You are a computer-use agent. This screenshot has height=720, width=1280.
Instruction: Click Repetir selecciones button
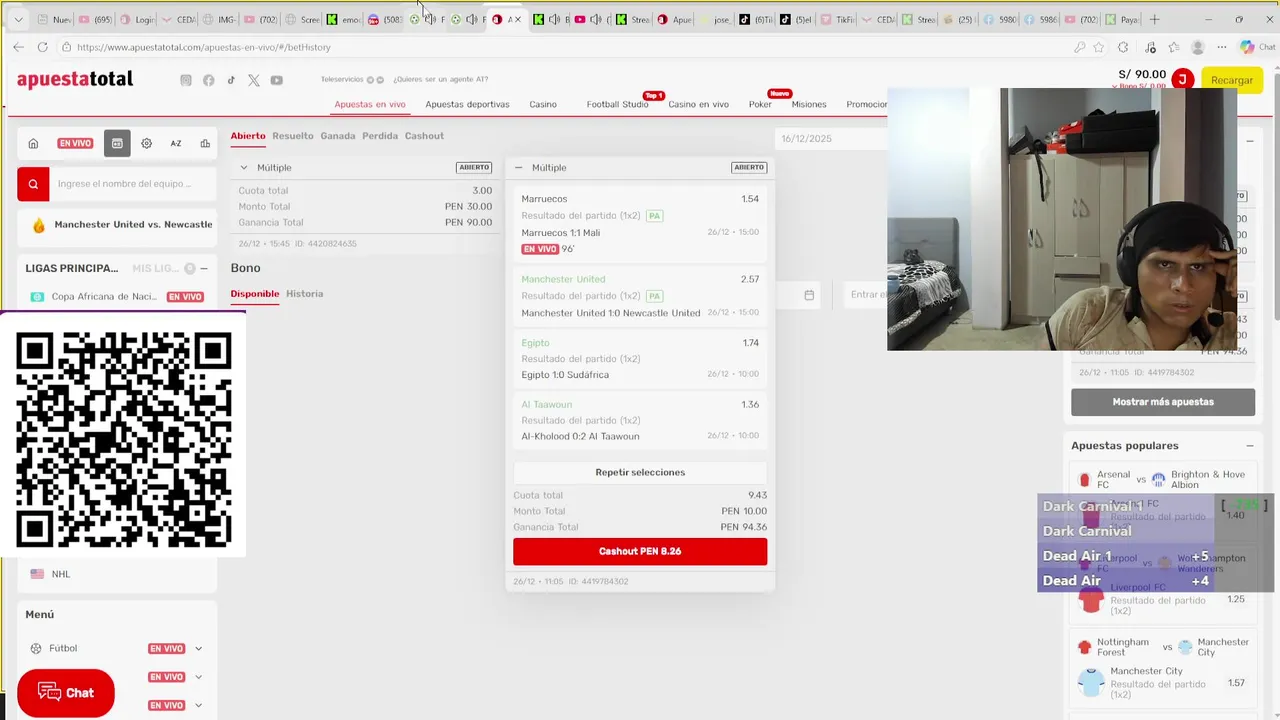[x=640, y=472]
